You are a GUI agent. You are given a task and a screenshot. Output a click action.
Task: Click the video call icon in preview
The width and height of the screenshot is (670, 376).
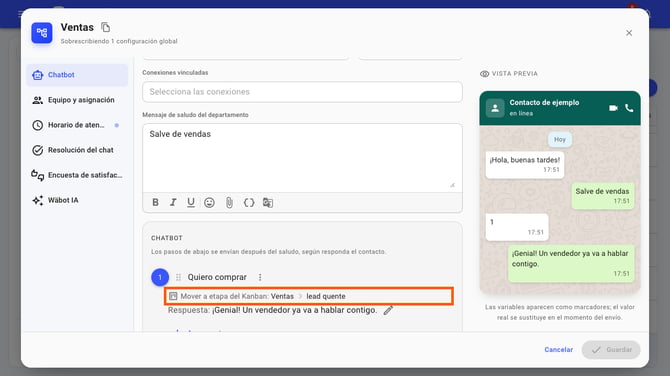pyautogui.click(x=613, y=108)
